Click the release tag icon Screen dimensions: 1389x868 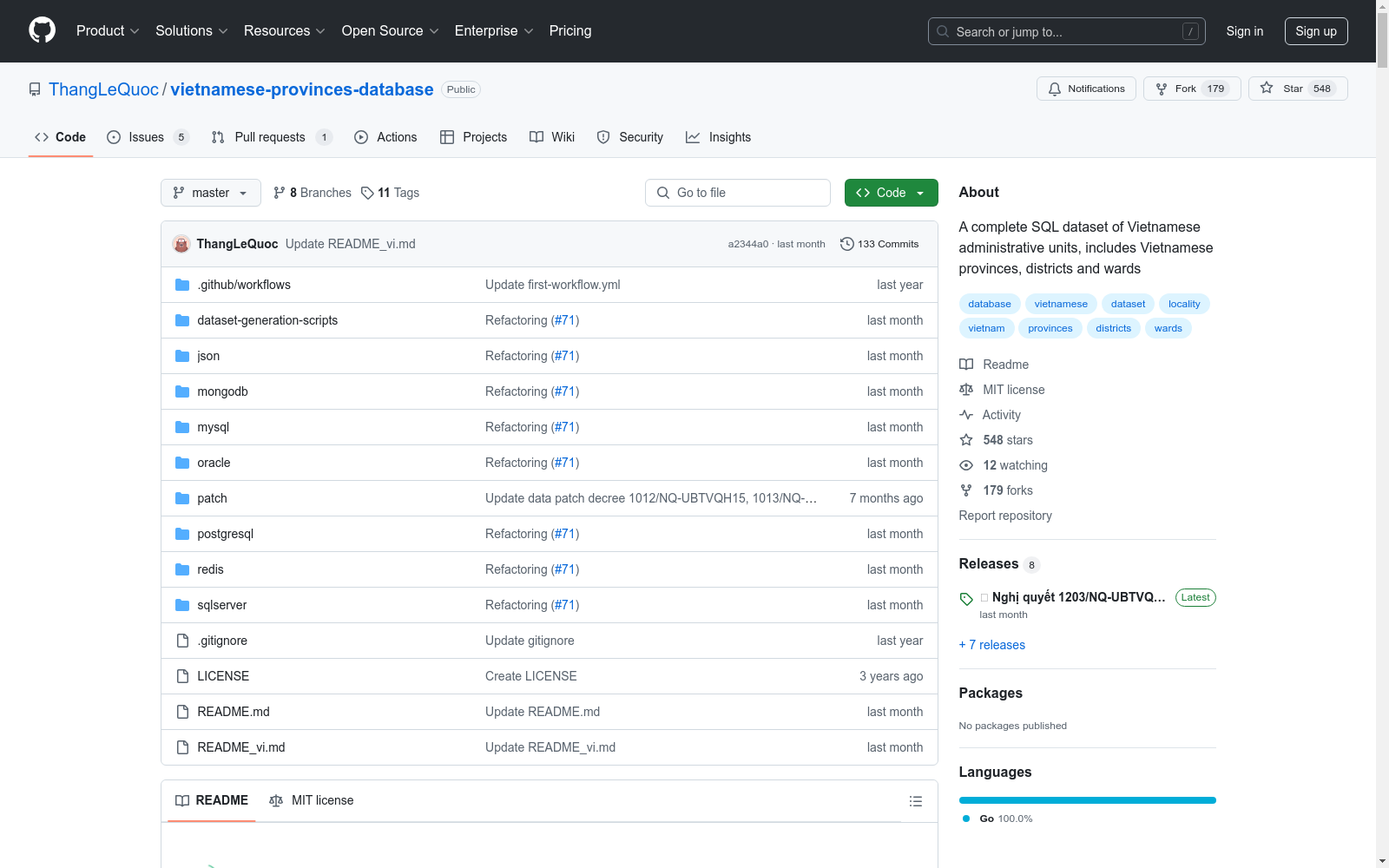966,599
